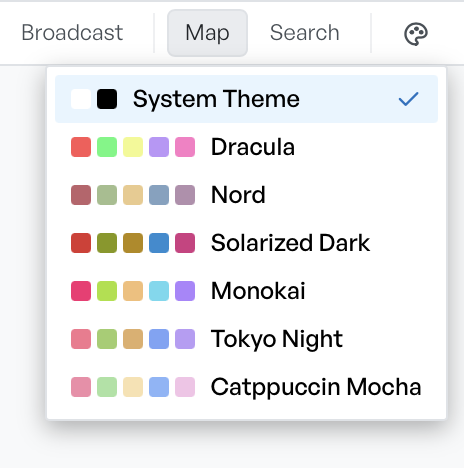Click the checkmark beside System Theme
The height and width of the screenshot is (468, 464).
408,99
